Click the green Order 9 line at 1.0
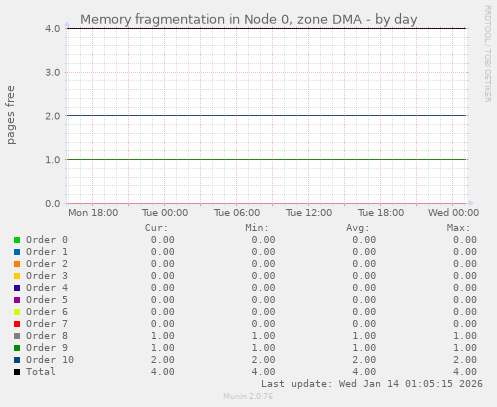The width and height of the screenshot is (497, 407). 267,159
